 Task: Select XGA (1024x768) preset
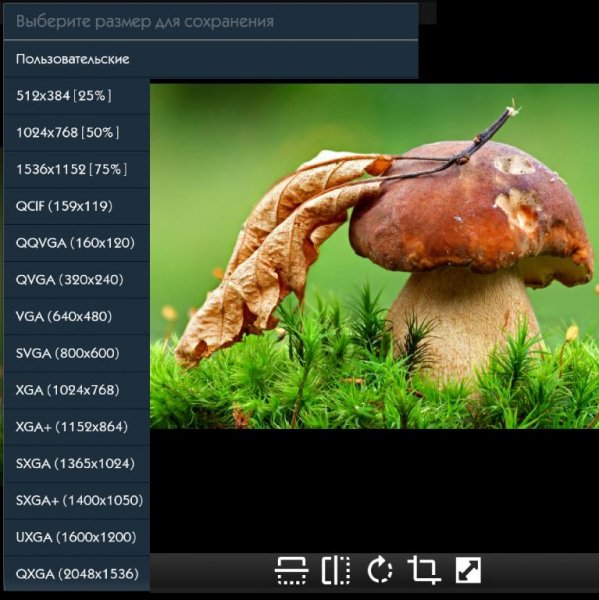click(x=77, y=390)
